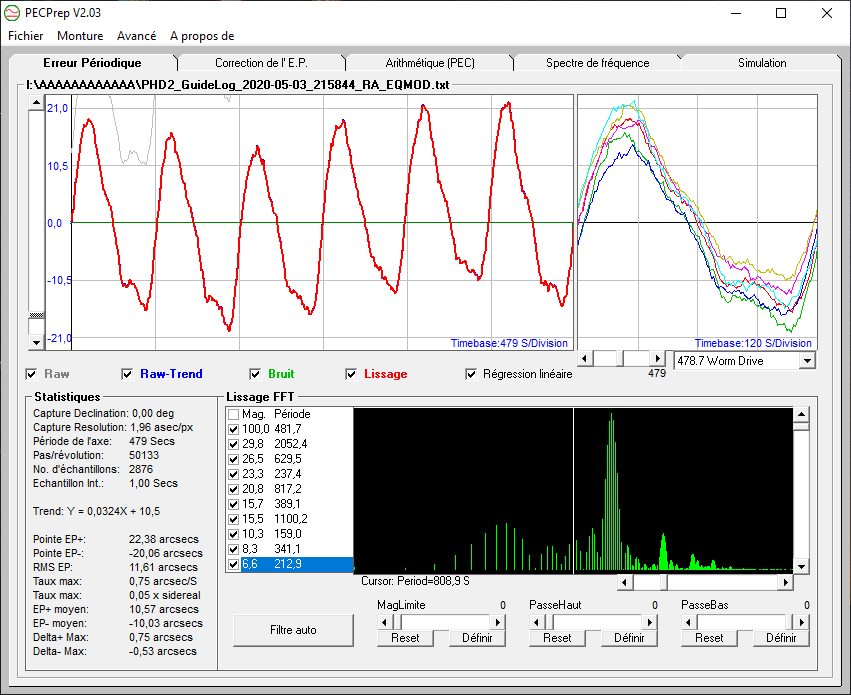The width and height of the screenshot is (851, 695).
Task: Click the right arrow of the period scrollbar beside Worm Drive
Action: [x=657, y=358]
